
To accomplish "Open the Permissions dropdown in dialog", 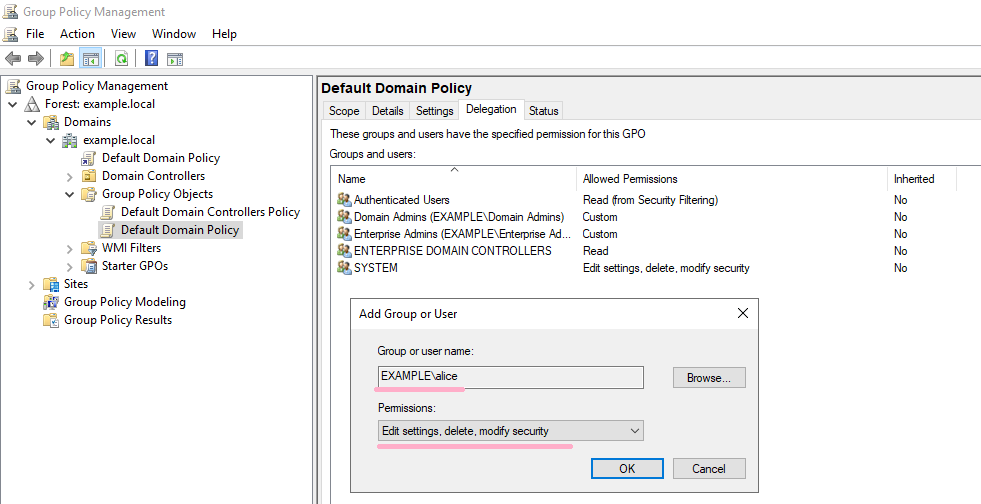I will 511,431.
